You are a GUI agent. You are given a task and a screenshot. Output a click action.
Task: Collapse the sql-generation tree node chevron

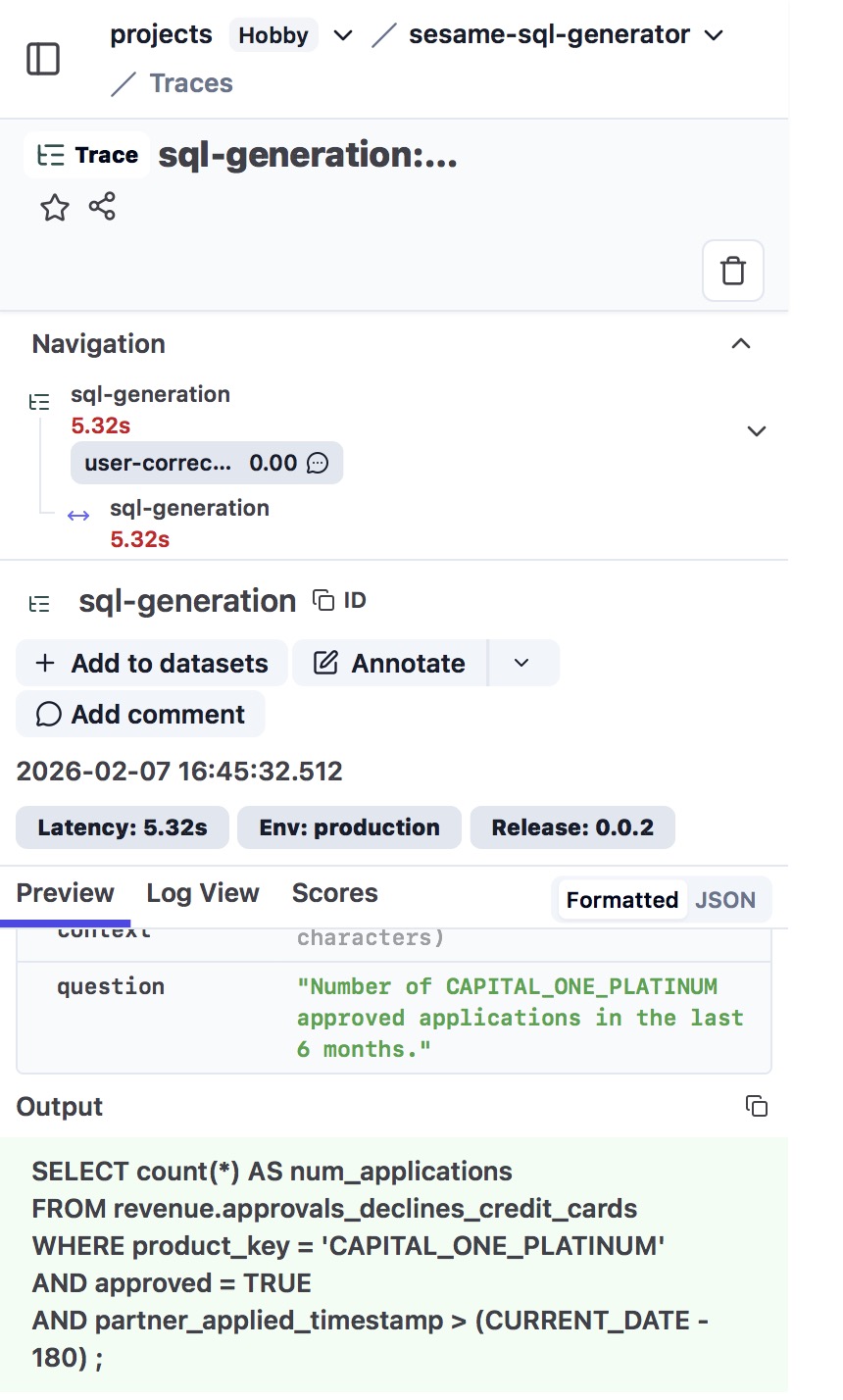point(756,431)
